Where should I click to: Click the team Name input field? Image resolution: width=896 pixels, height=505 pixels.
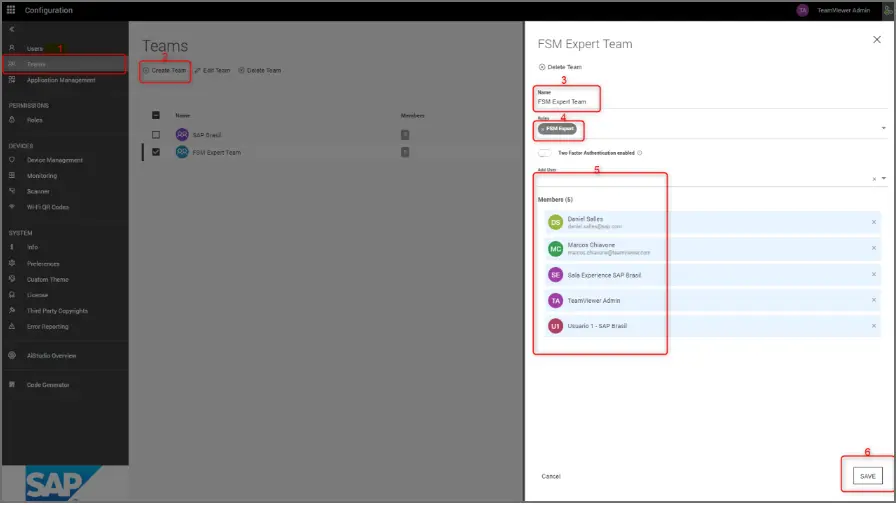712,102
